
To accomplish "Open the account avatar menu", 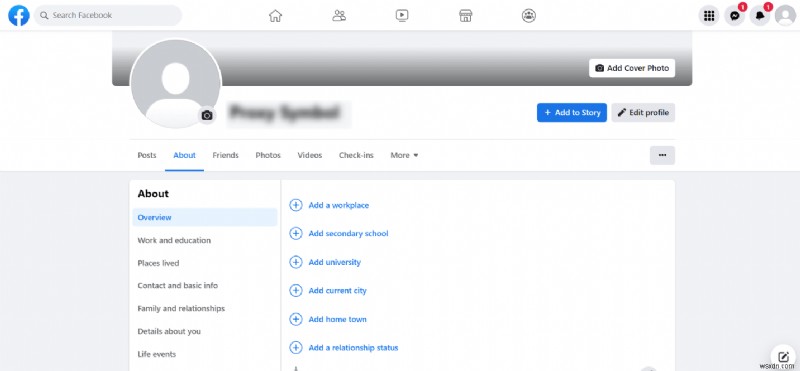I will [785, 16].
